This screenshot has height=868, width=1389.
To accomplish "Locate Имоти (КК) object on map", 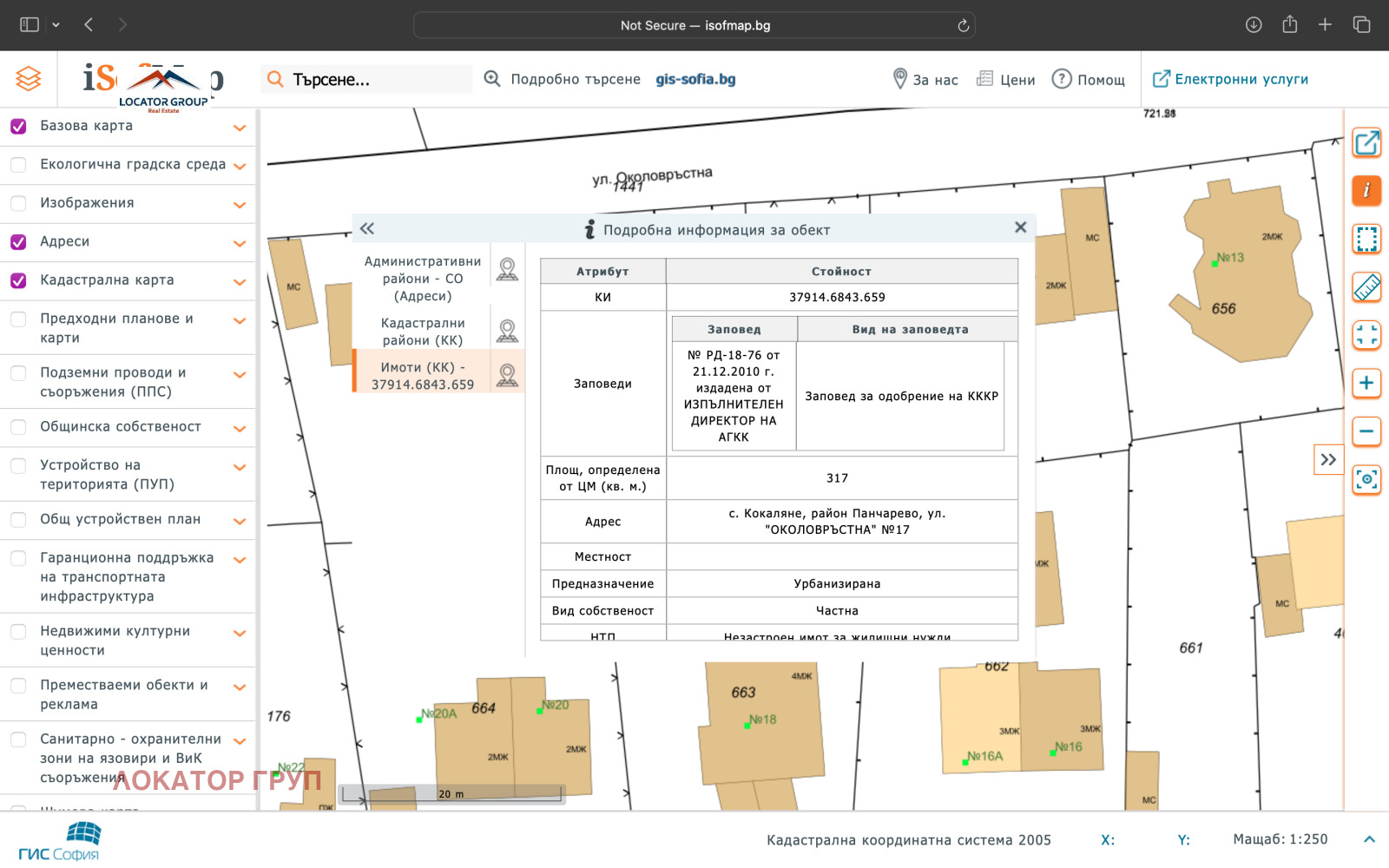I will [507, 375].
